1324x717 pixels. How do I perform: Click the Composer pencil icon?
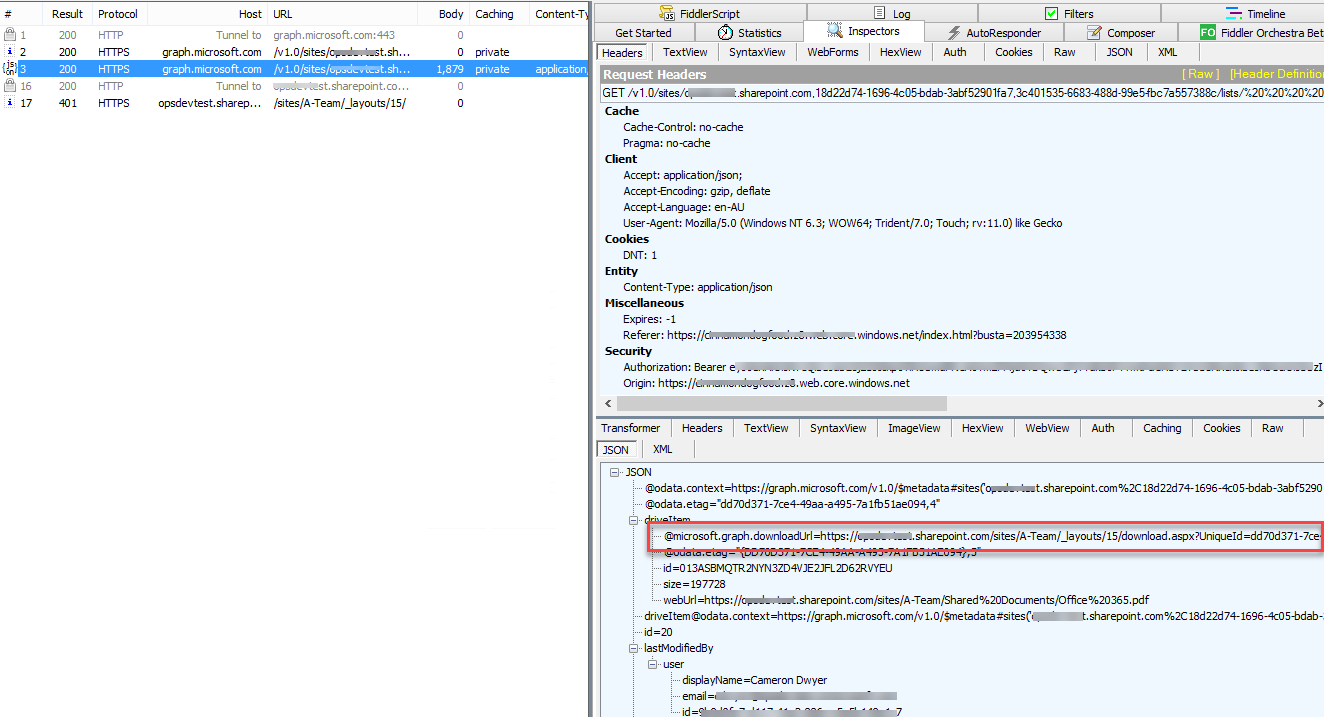(1093, 33)
